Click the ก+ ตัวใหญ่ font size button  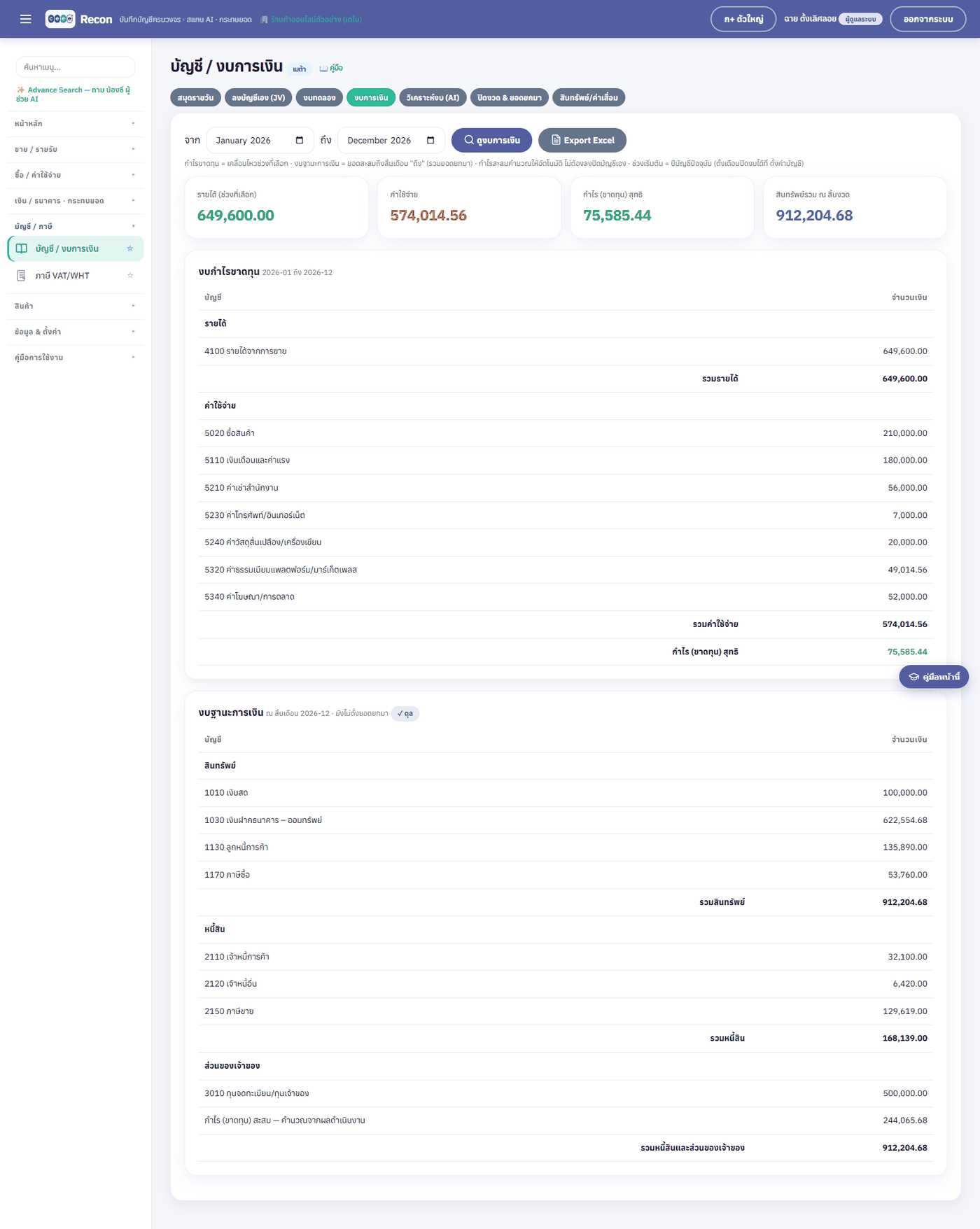(743, 19)
